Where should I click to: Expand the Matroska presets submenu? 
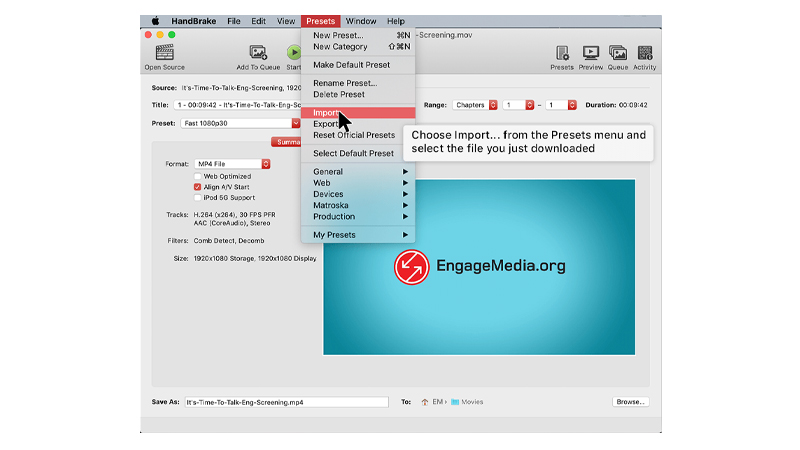coord(358,206)
